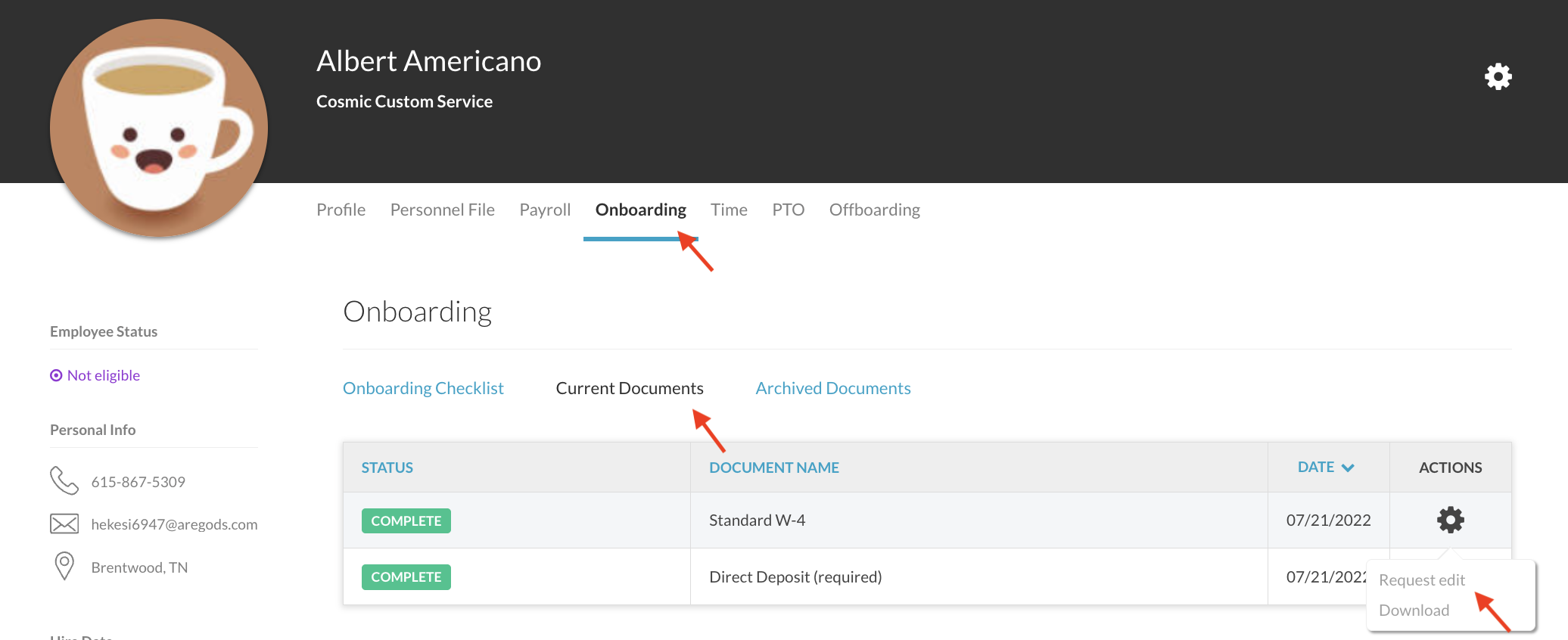Screen dimensions: 1568x640
Task: Click the envelope email icon
Action: pos(64,523)
